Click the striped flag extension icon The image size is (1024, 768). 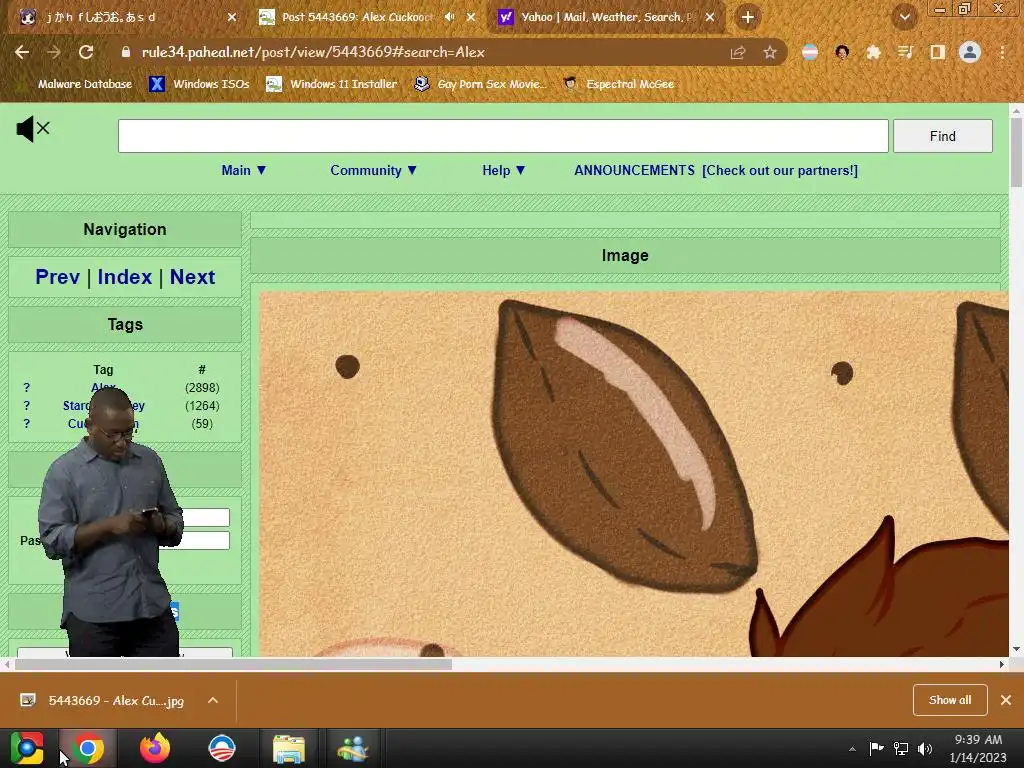click(x=810, y=53)
